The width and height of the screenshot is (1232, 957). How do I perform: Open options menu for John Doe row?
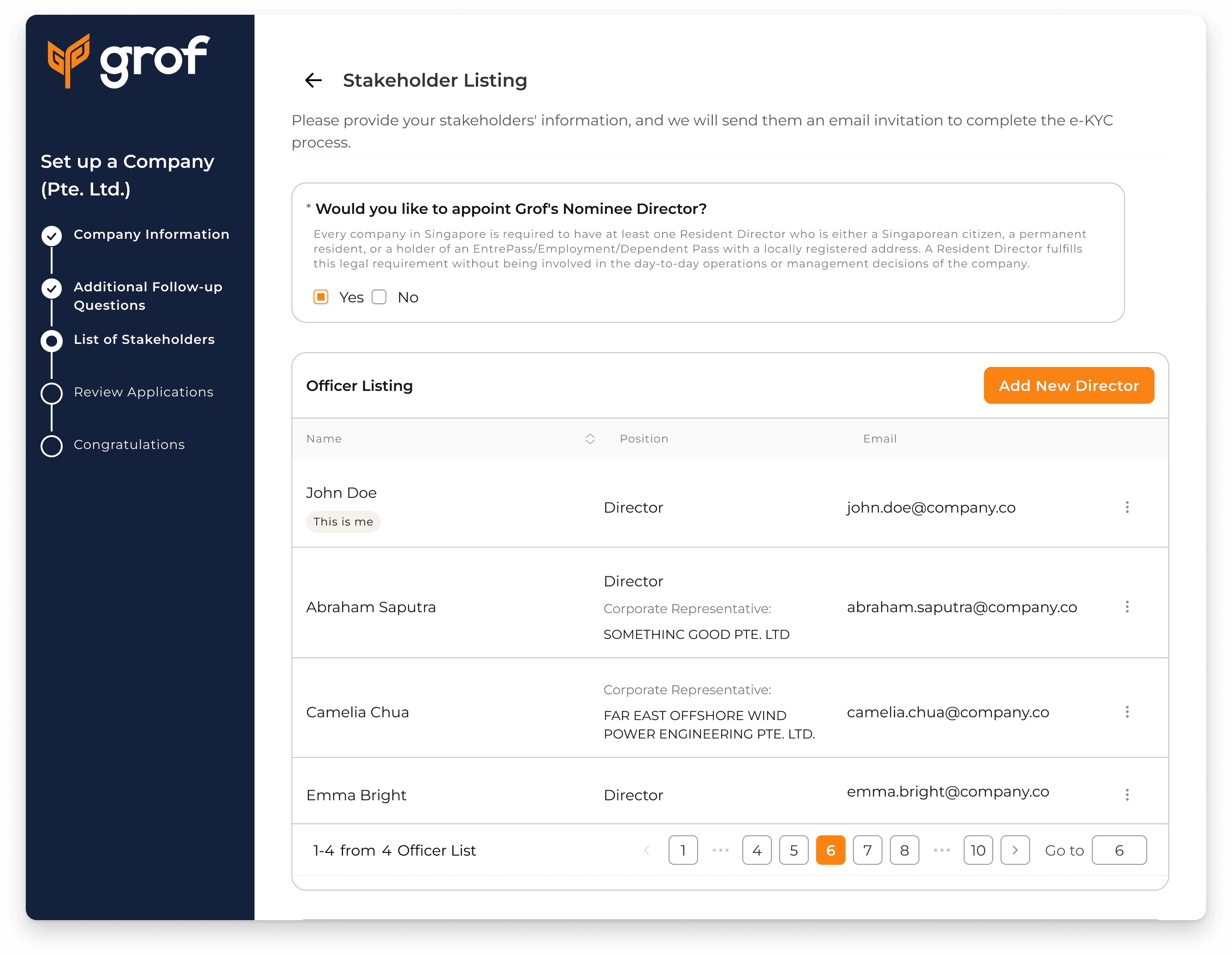tap(1126, 507)
